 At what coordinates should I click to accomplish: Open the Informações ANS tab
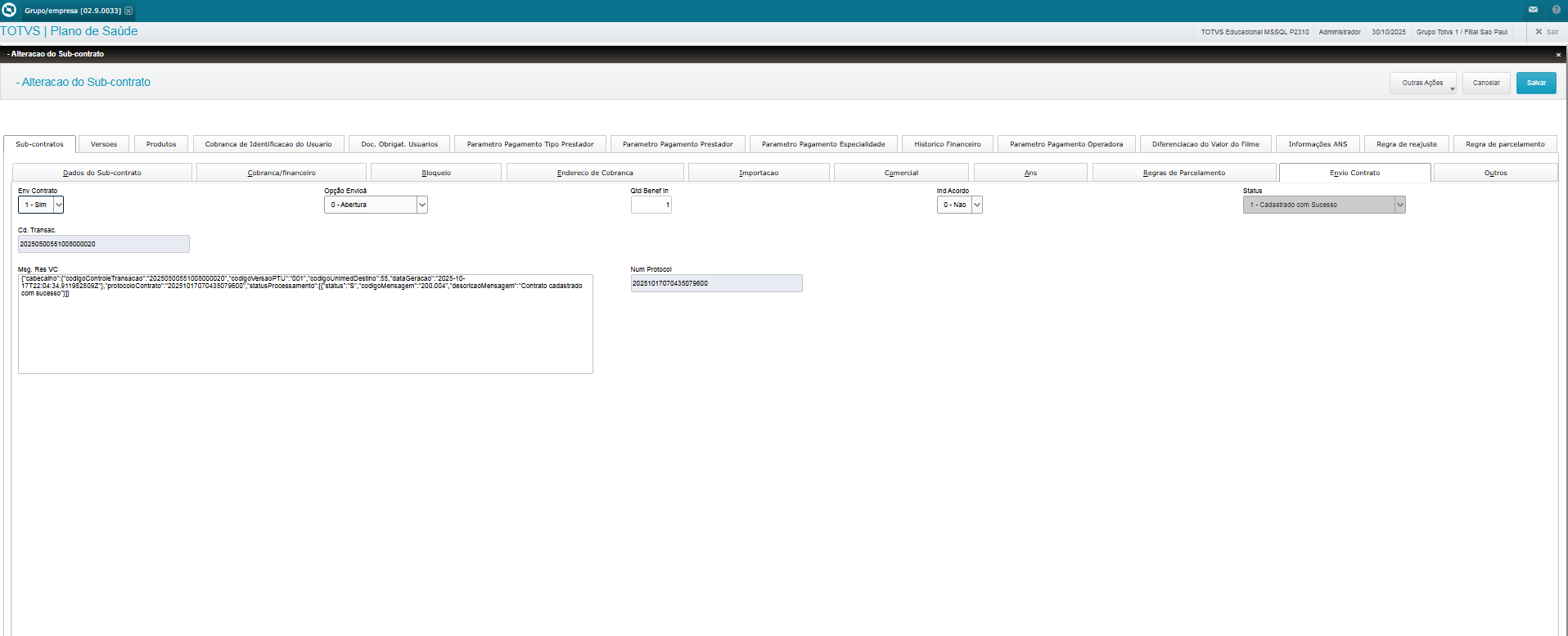click(1318, 144)
